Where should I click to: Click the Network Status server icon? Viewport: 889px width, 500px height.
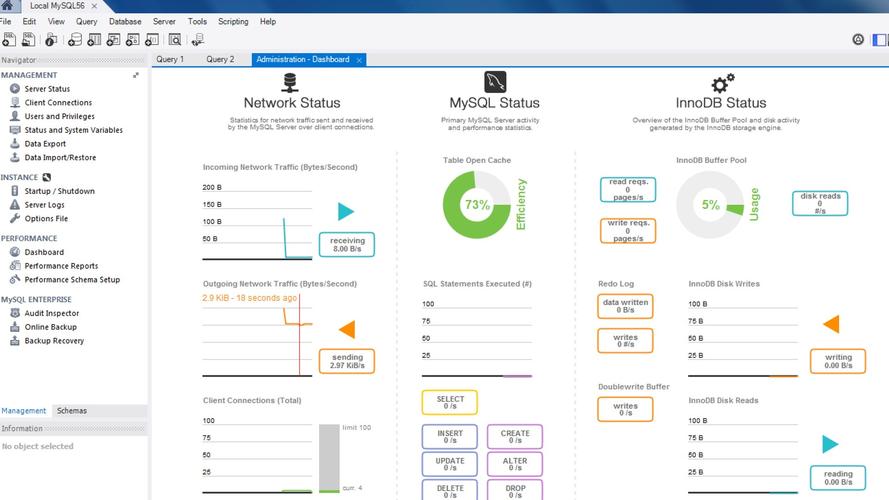290,83
